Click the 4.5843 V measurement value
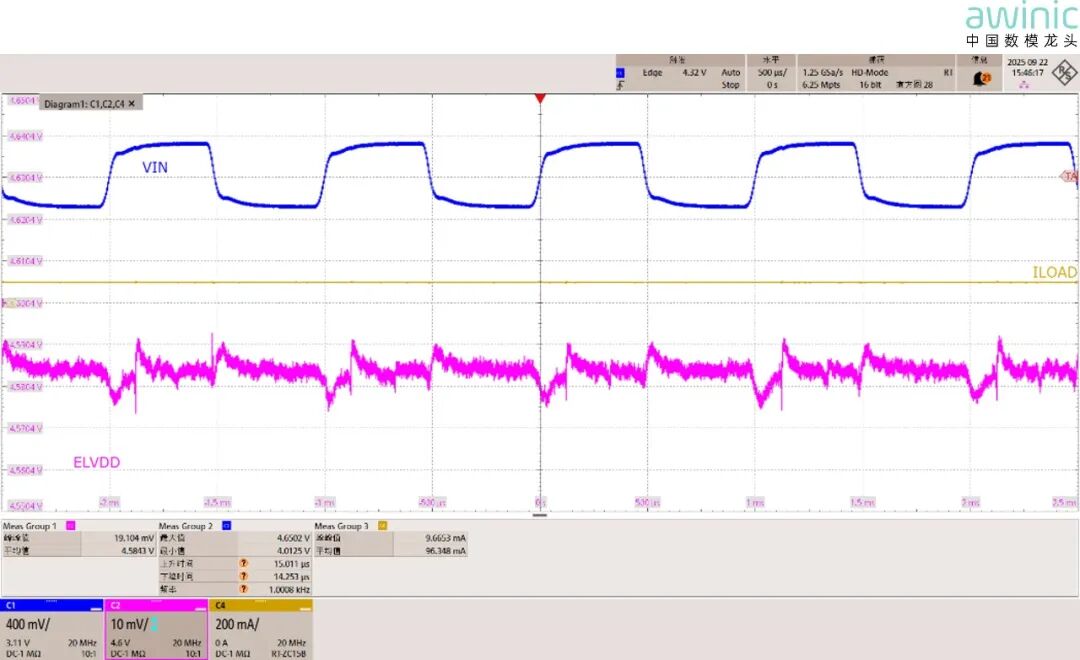Viewport: 1080px width, 660px height. tap(138, 550)
